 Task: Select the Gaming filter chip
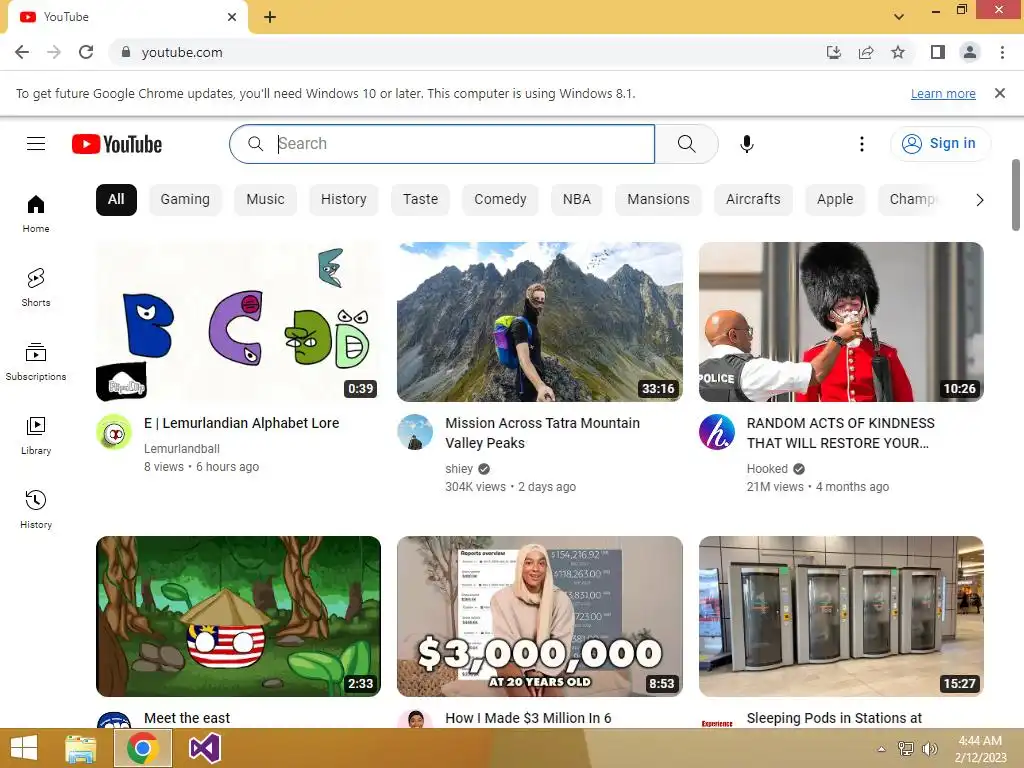coord(185,200)
